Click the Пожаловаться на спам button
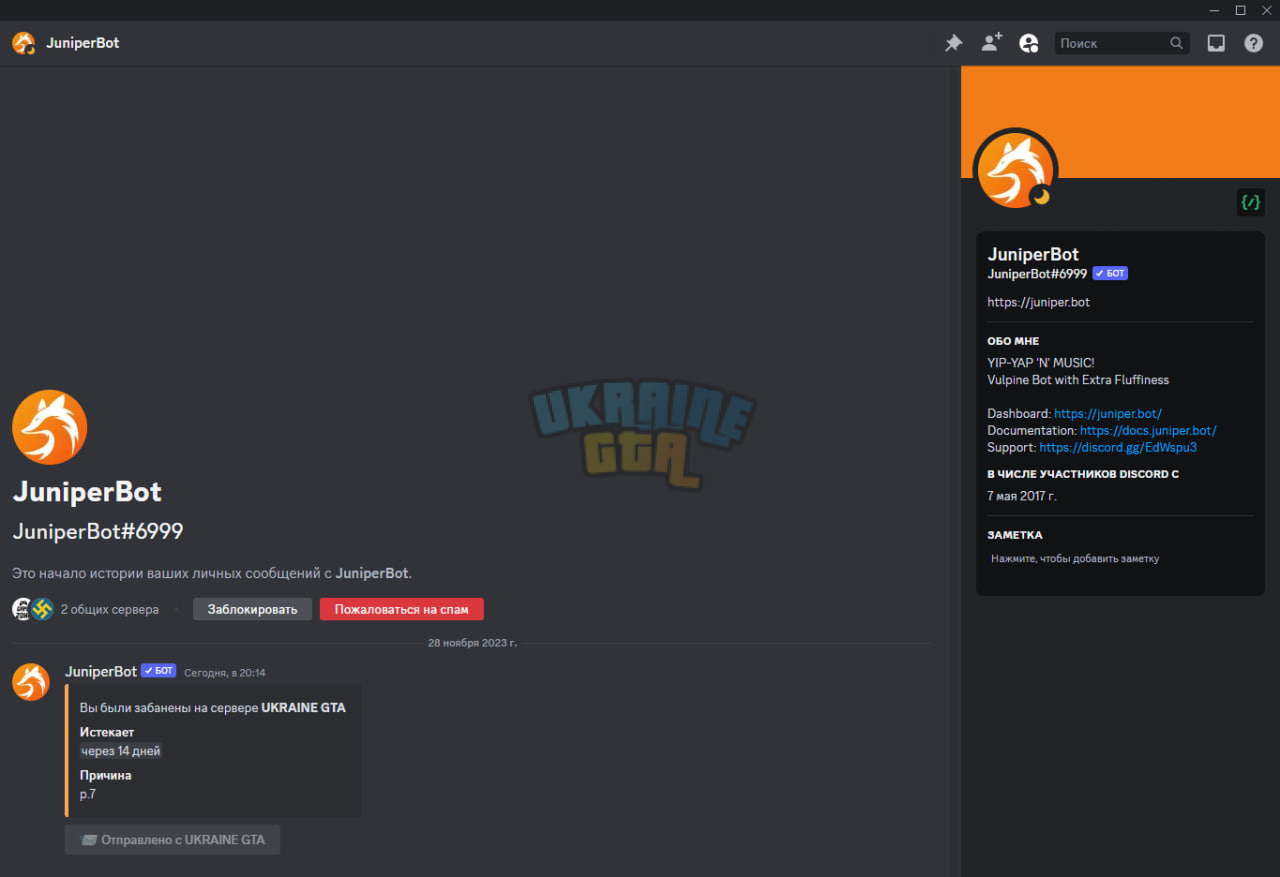This screenshot has height=877, width=1280. click(x=401, y=609)
